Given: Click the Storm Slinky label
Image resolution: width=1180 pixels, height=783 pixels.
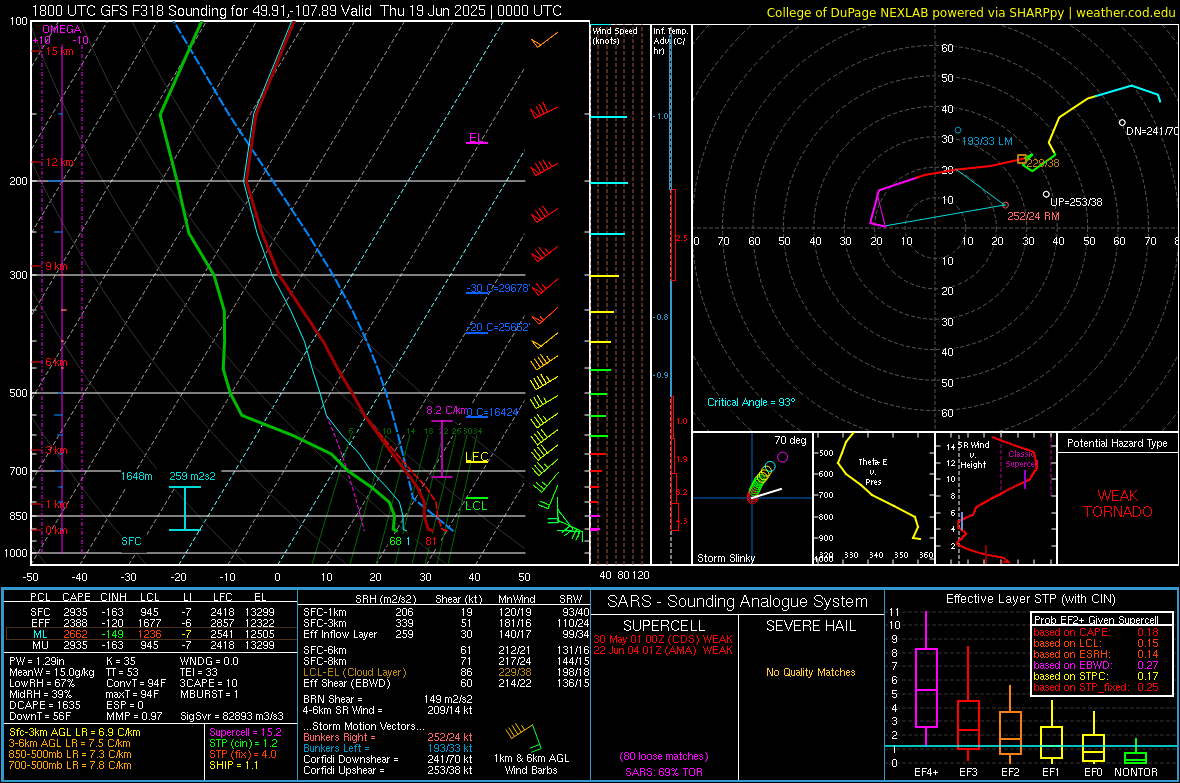Looking at the screenshot, I should 725,558.
